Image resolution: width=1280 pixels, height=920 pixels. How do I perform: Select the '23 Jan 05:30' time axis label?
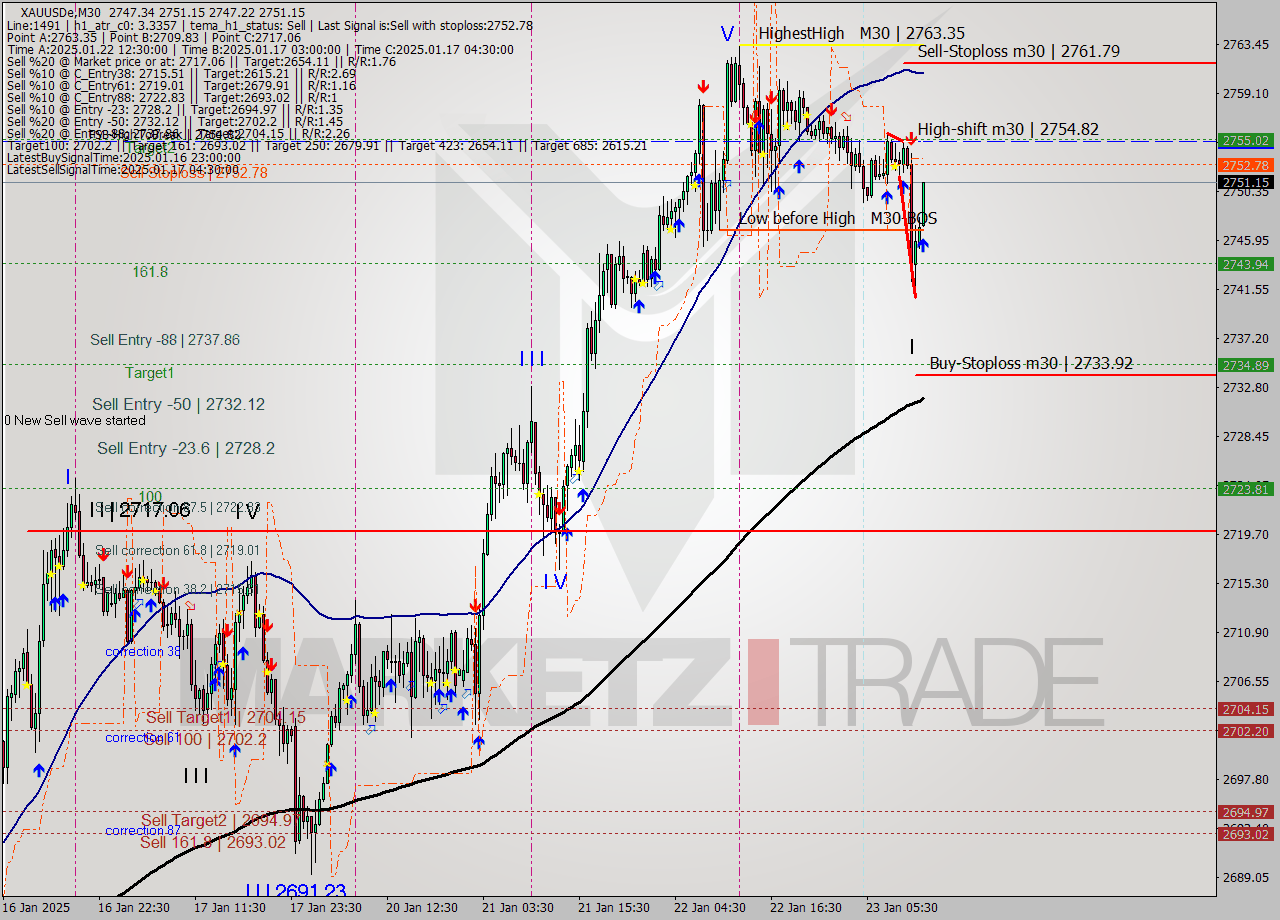[x=902, y=908]
